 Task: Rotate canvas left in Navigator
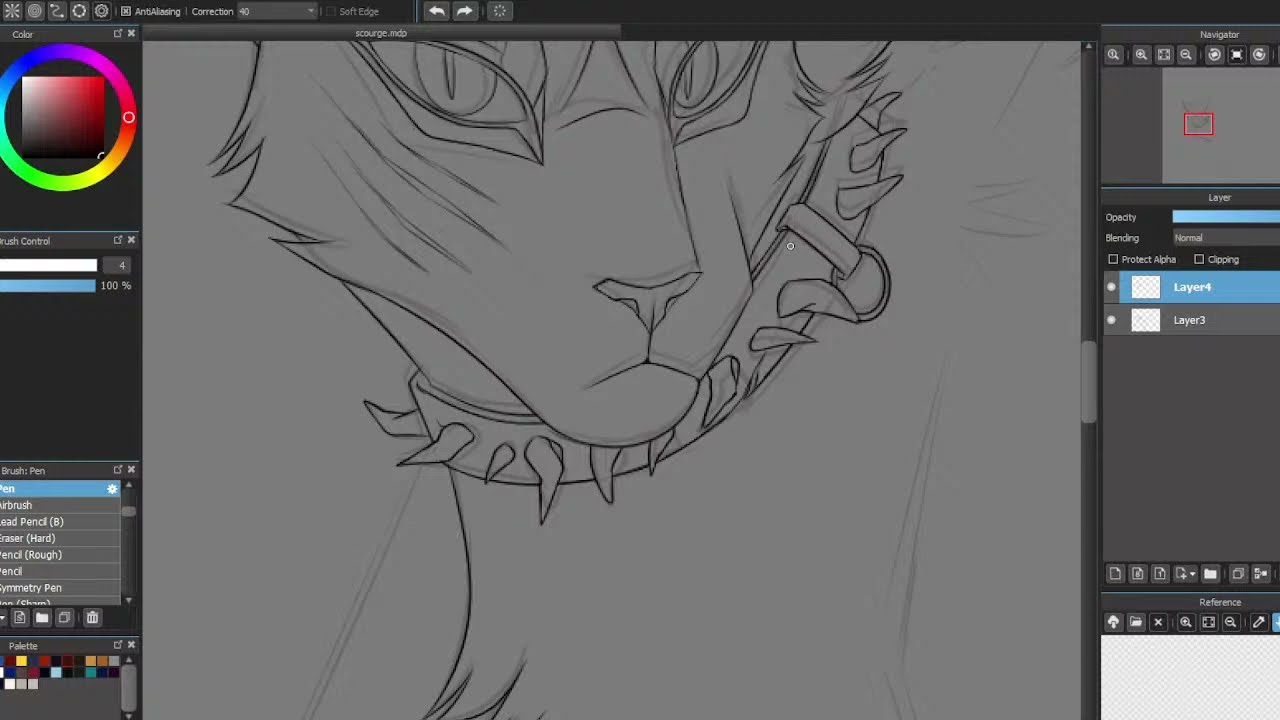click(x=1214, y=55)
